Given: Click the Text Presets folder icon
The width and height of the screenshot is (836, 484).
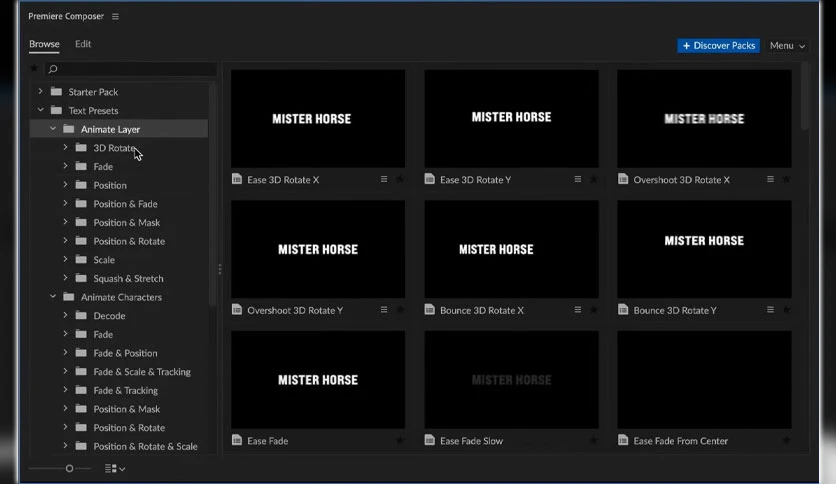Looking at the screenshot, I should point(56,110).
